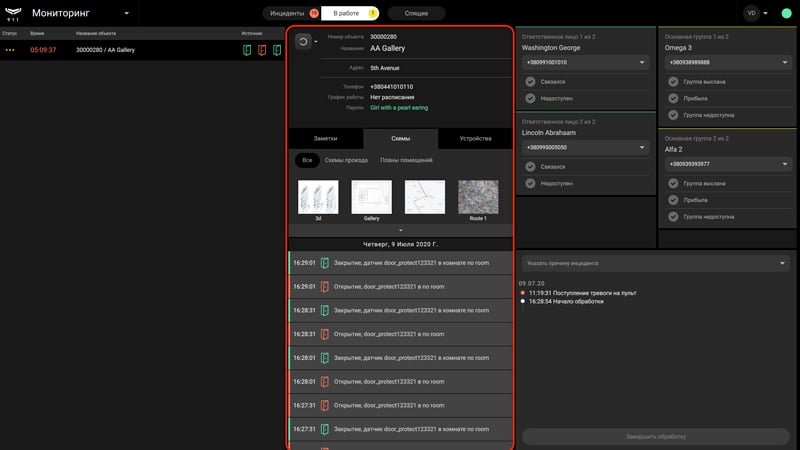Image resolution: width=800 pixels, height=450 pixels.
Task: Open the Route 1 map thumbnail
Action: 478,197
